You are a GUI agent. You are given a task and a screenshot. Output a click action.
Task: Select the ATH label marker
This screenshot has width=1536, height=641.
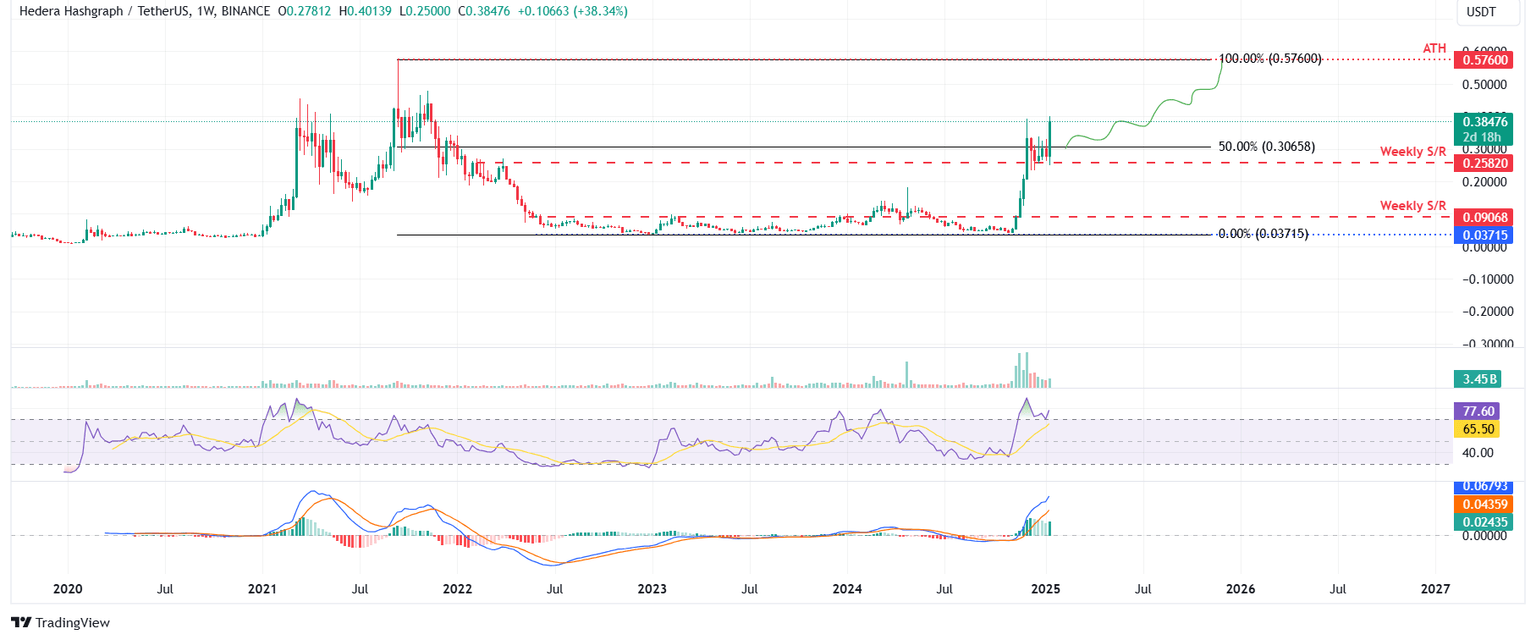coord(1434,46)
